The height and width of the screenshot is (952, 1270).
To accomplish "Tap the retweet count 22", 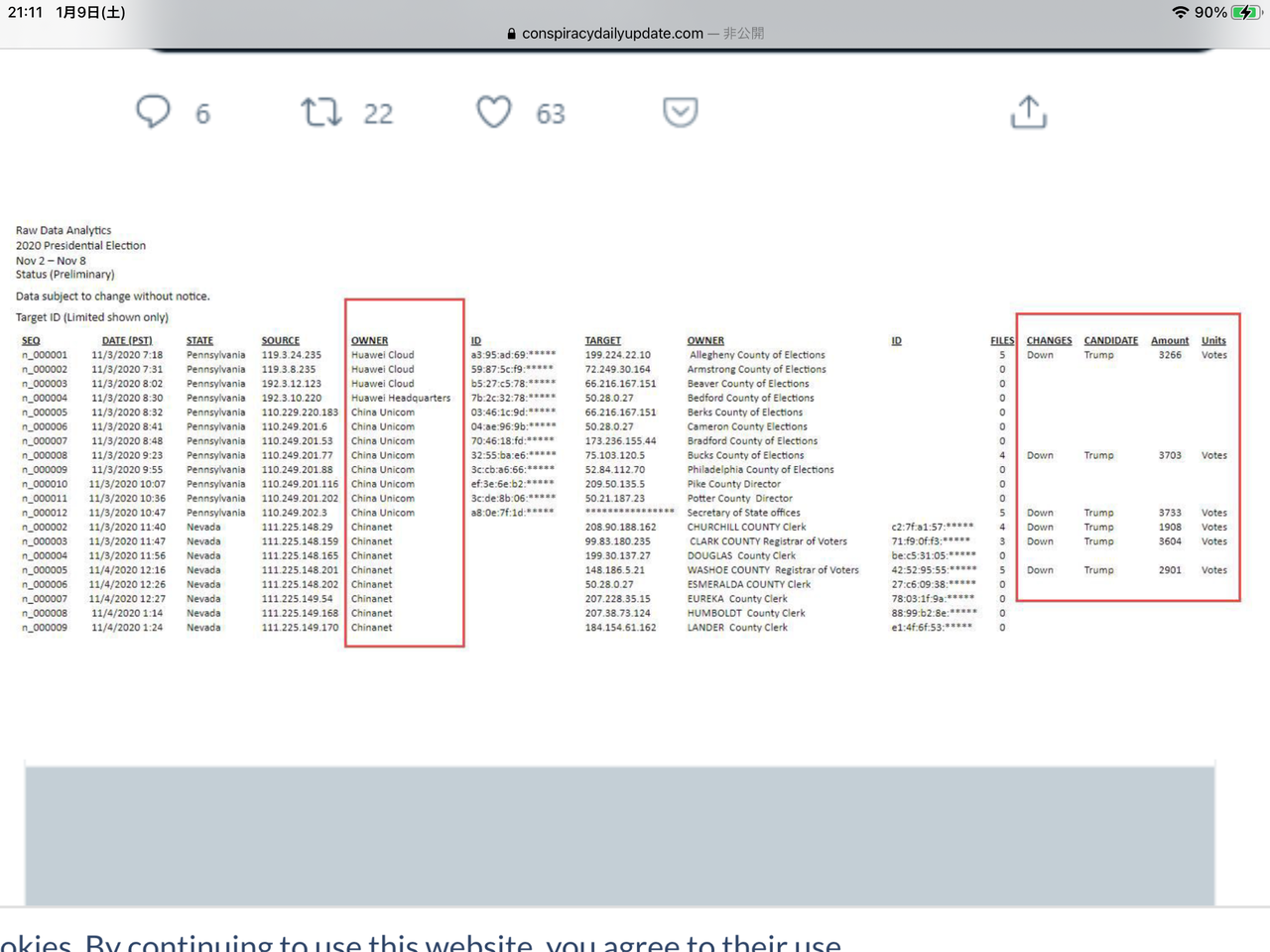I will [x=378, y=114].
